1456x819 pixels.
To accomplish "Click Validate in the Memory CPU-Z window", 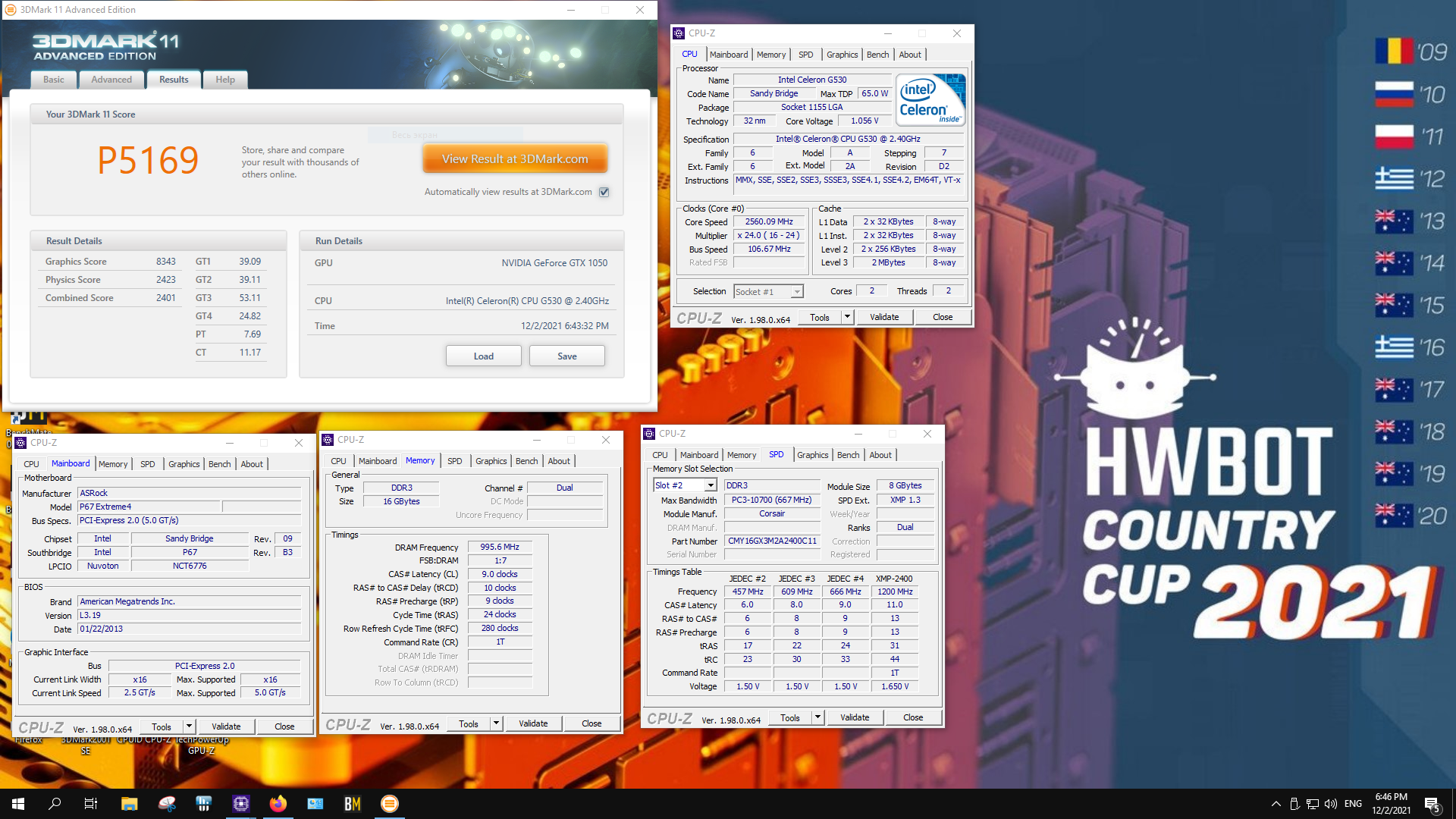I will (x=533, y=723).
